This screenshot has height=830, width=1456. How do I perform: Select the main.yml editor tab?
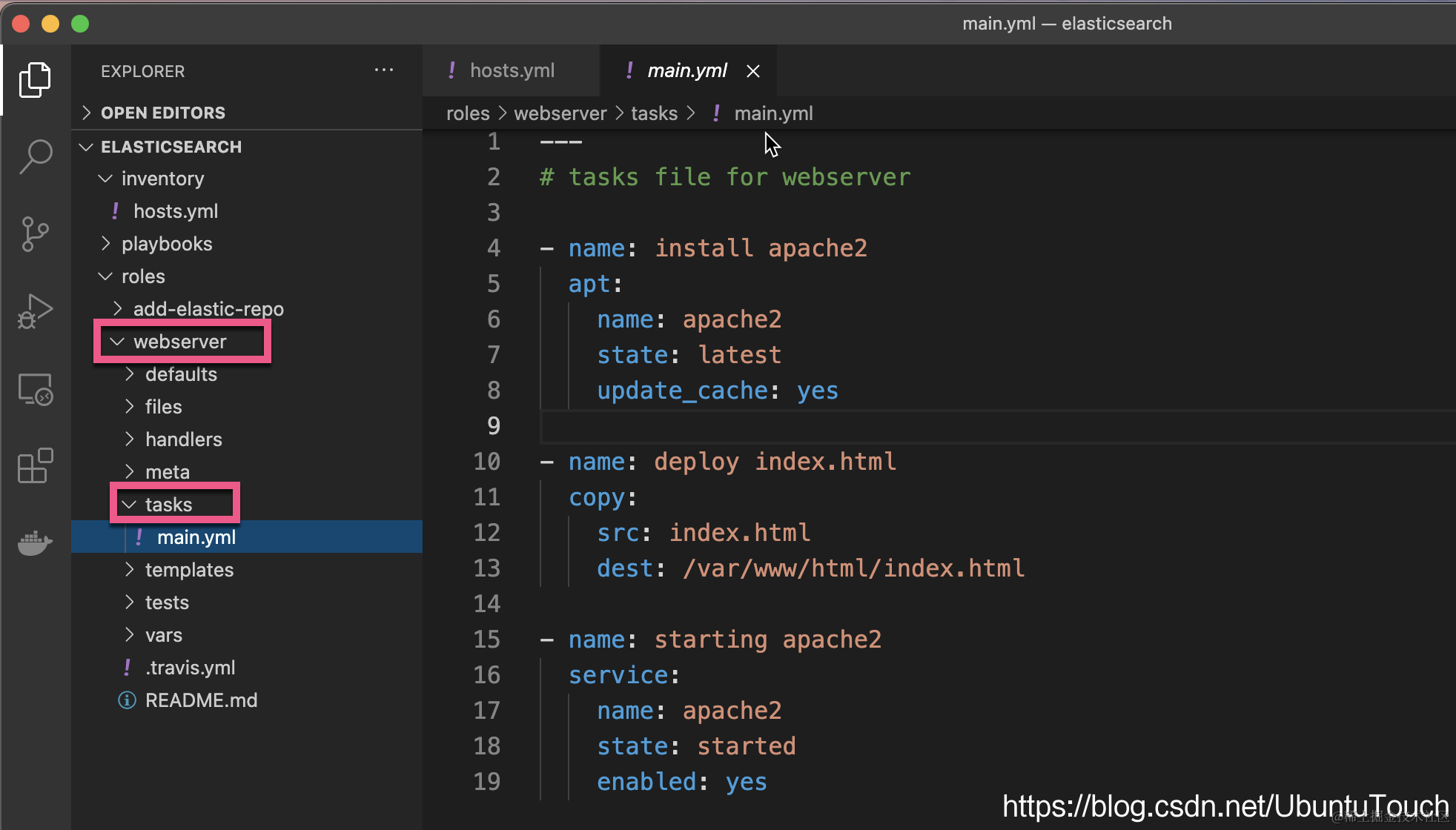tap(686, 70)
